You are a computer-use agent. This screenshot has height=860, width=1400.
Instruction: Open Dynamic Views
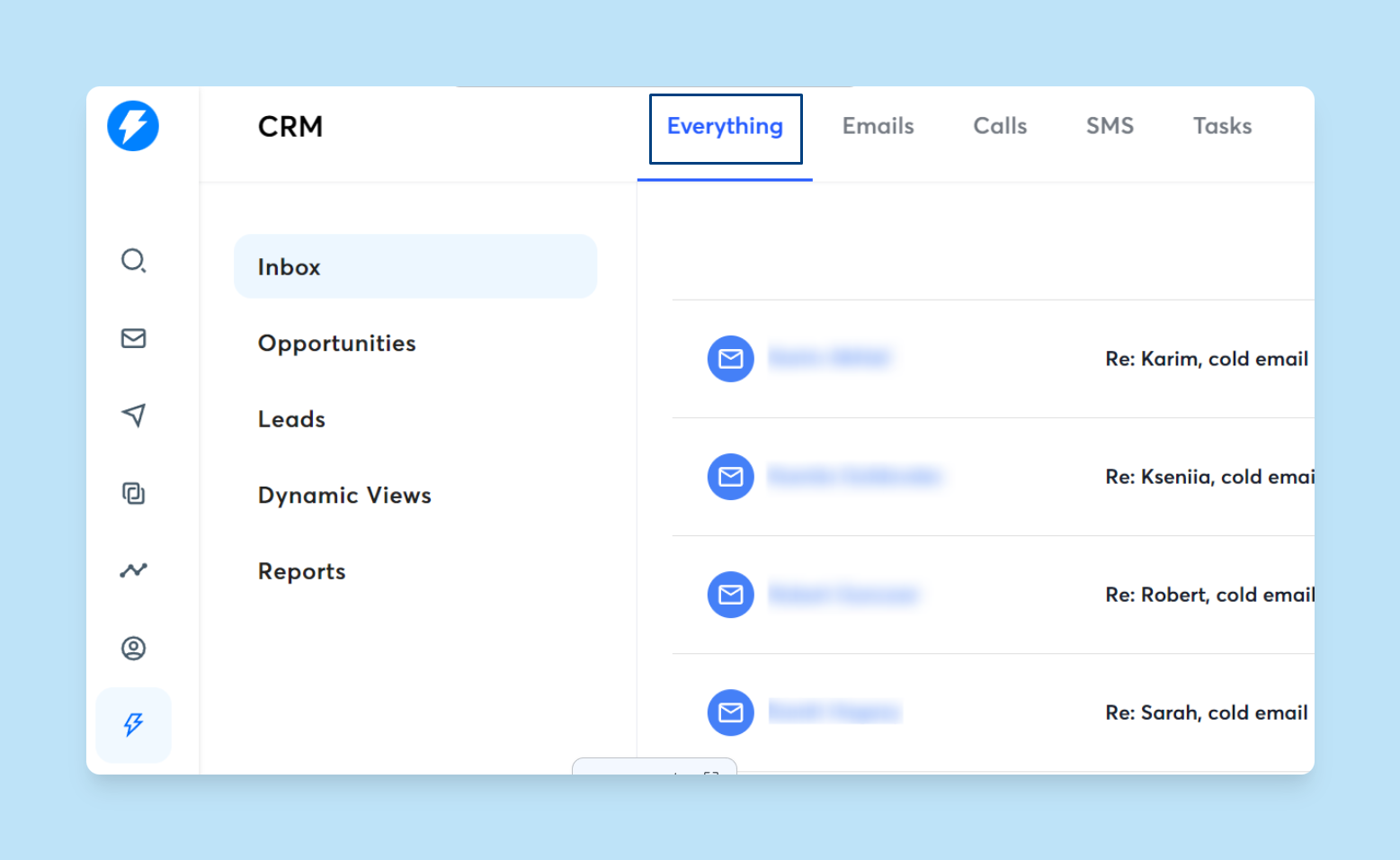click(x=344, y=496)
